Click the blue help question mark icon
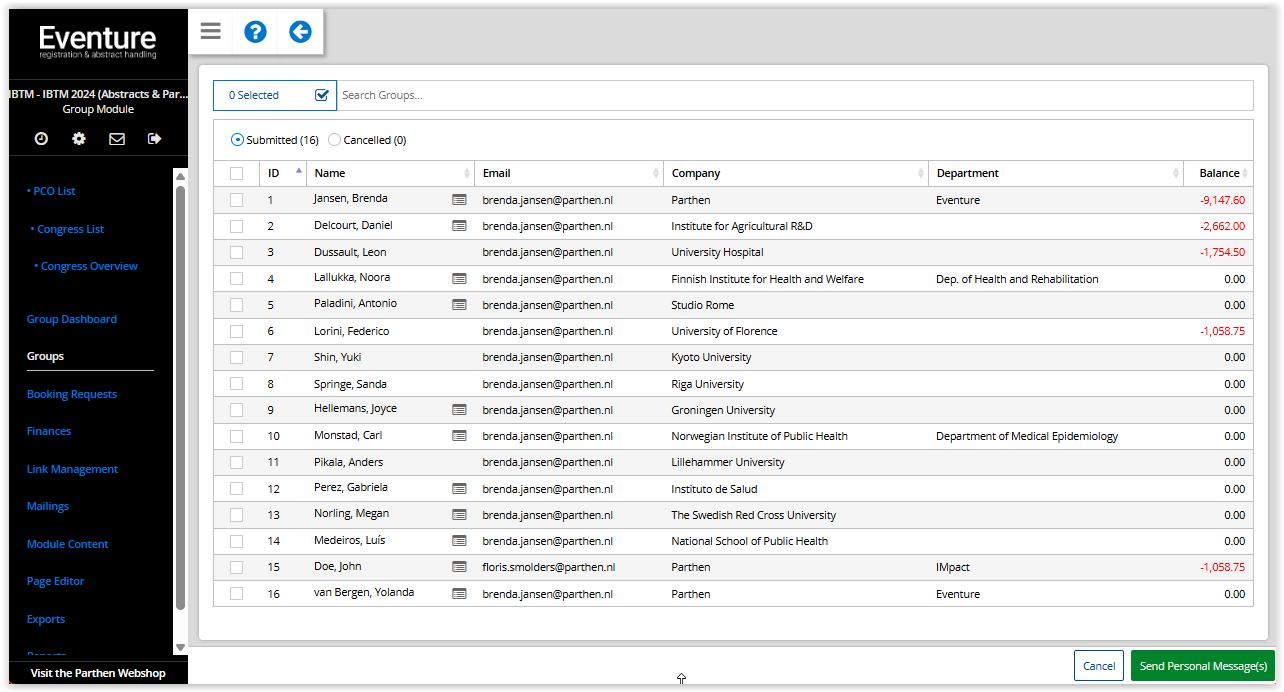Screen dimensions: 1284x692 pyautogui.click(x=255, y=32)
